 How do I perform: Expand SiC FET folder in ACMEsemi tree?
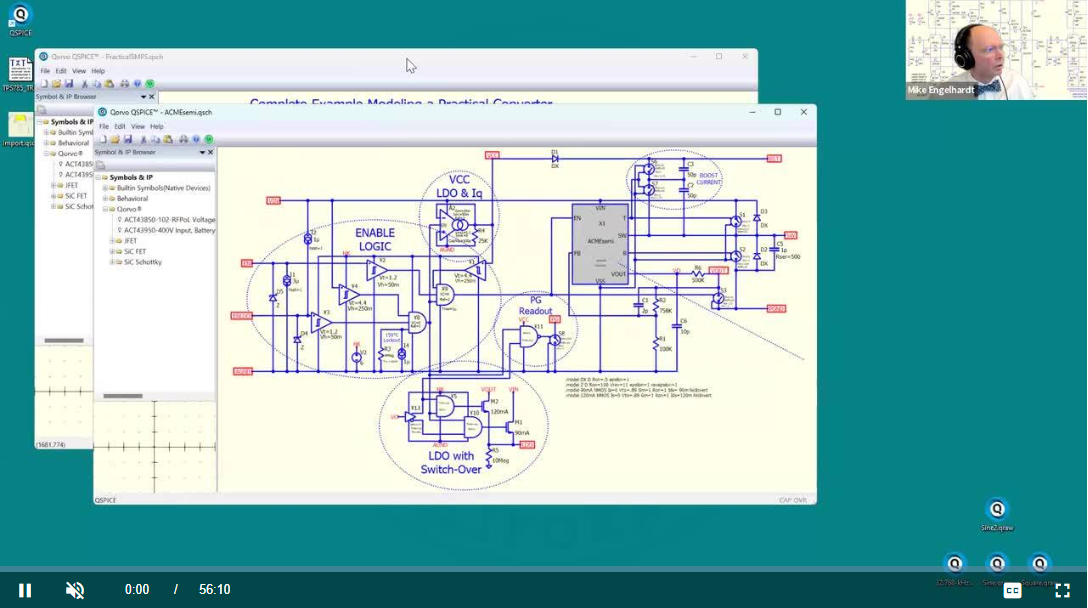112,251
